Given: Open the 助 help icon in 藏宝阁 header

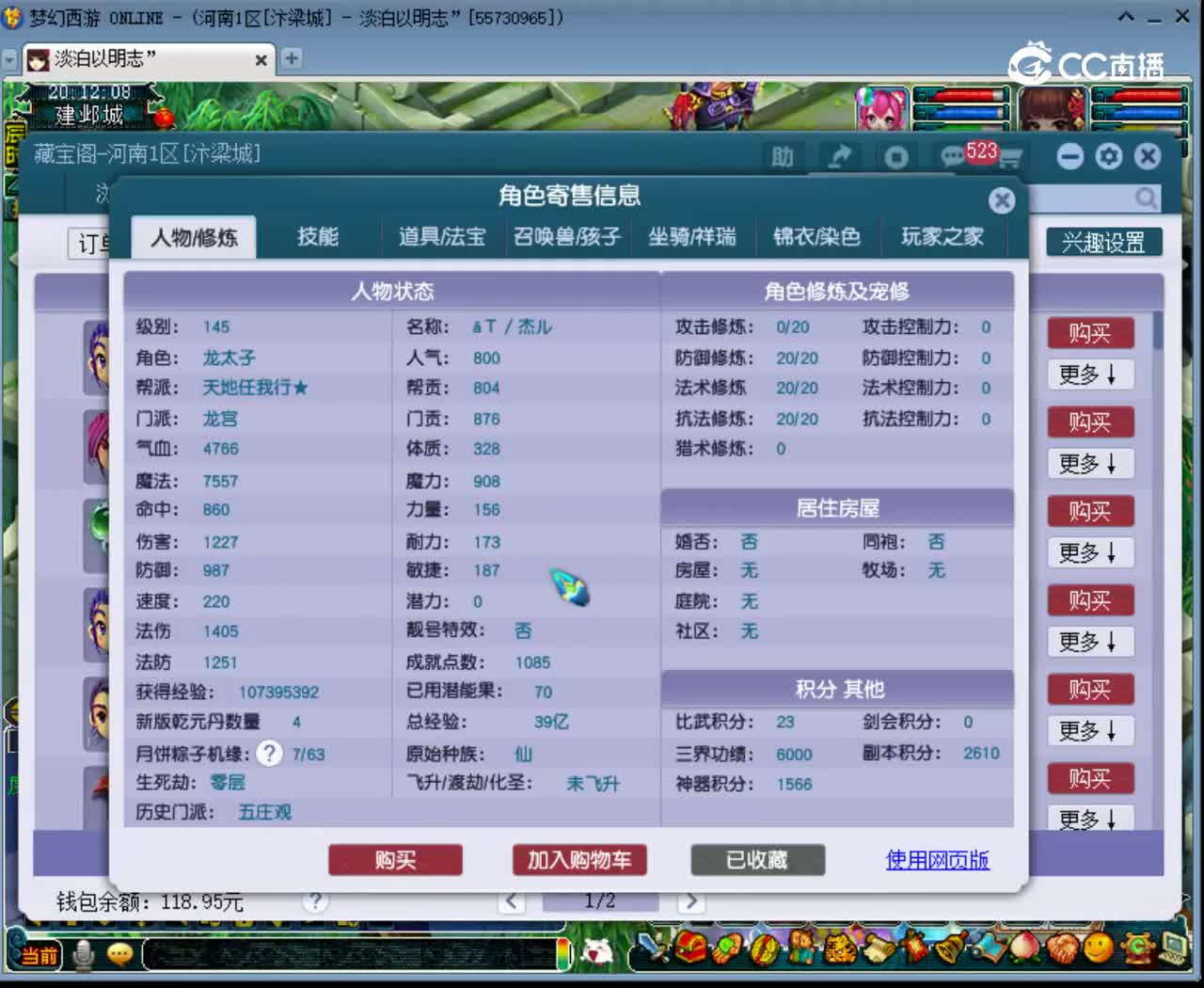Looking at the screenshot, I should (x=783, y=157).
